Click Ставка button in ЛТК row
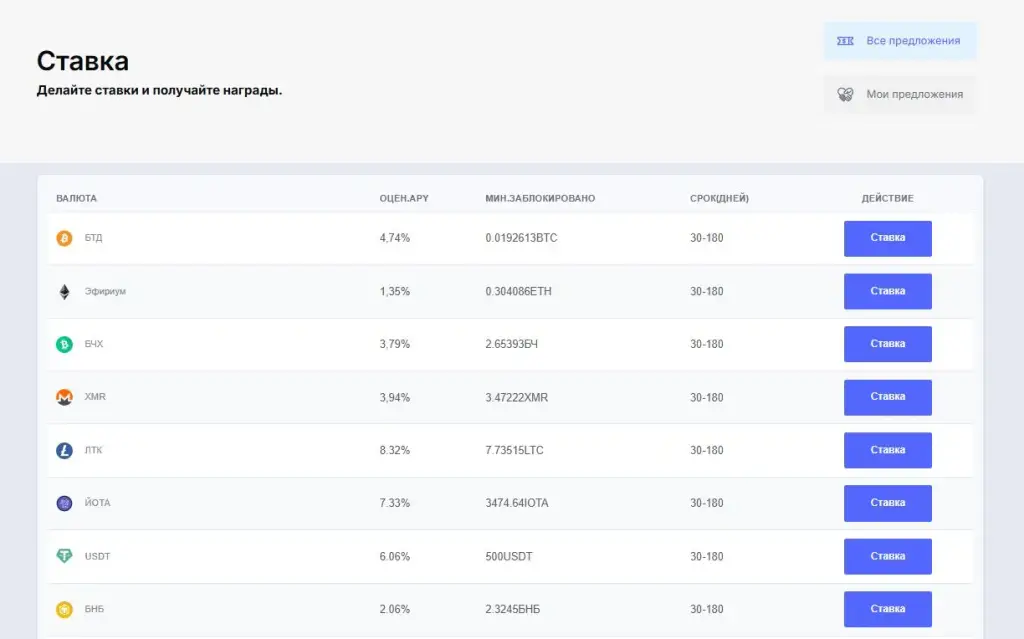1024x639 pixels. [x=888, y=450]
